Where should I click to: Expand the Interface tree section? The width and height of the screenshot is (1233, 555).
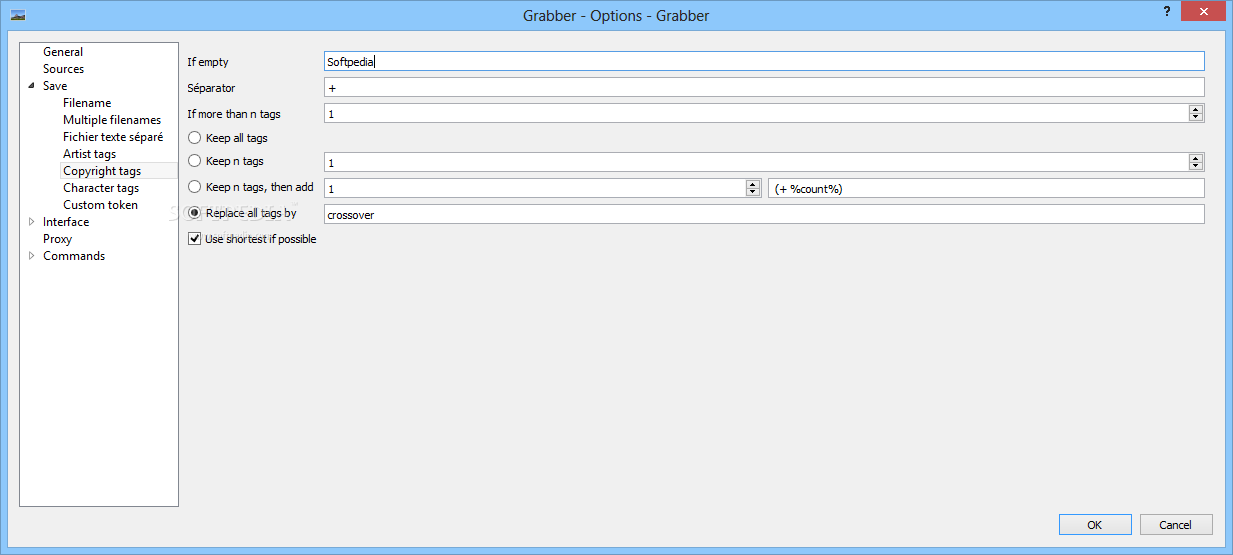click(x=32, y=222)
